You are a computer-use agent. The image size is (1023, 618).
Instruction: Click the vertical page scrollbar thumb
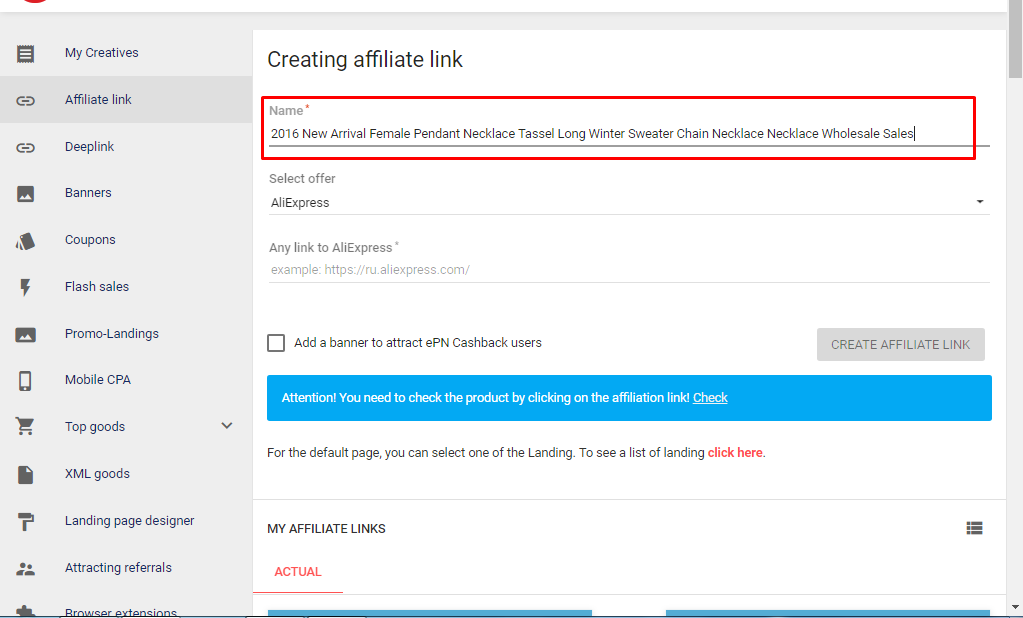pos(1015,39)
